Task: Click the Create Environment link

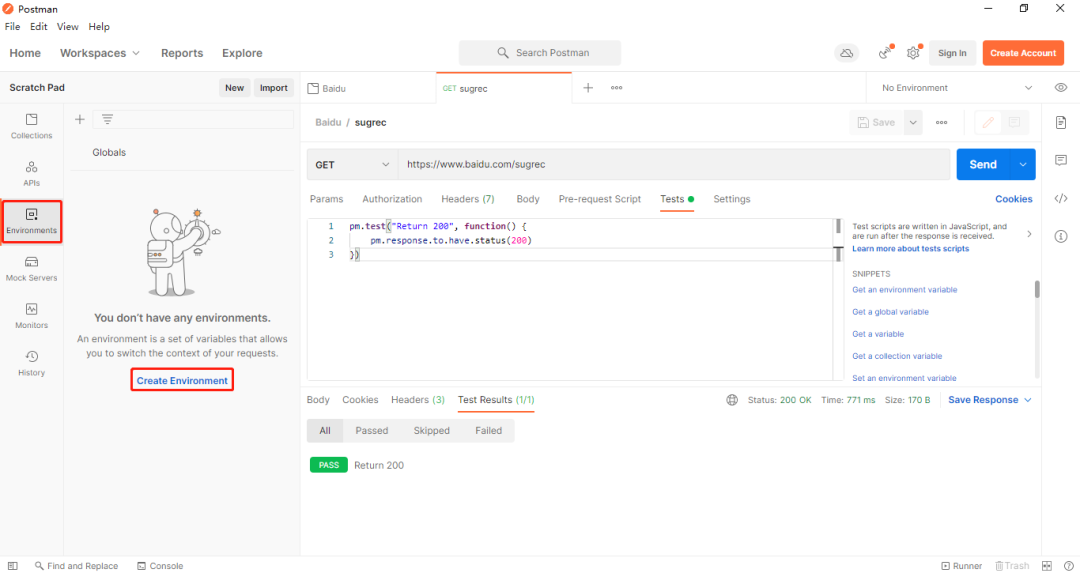Action: [182, 381]
